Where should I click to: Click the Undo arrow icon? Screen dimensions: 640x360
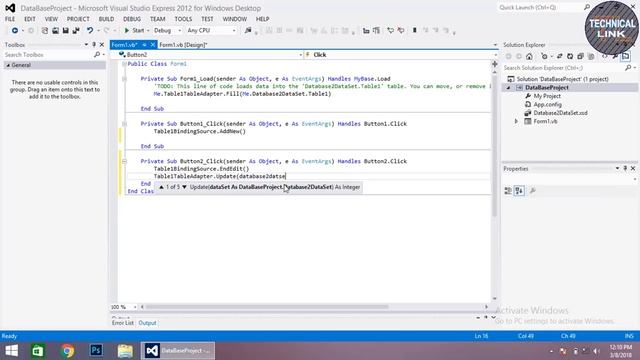(90, 31)
